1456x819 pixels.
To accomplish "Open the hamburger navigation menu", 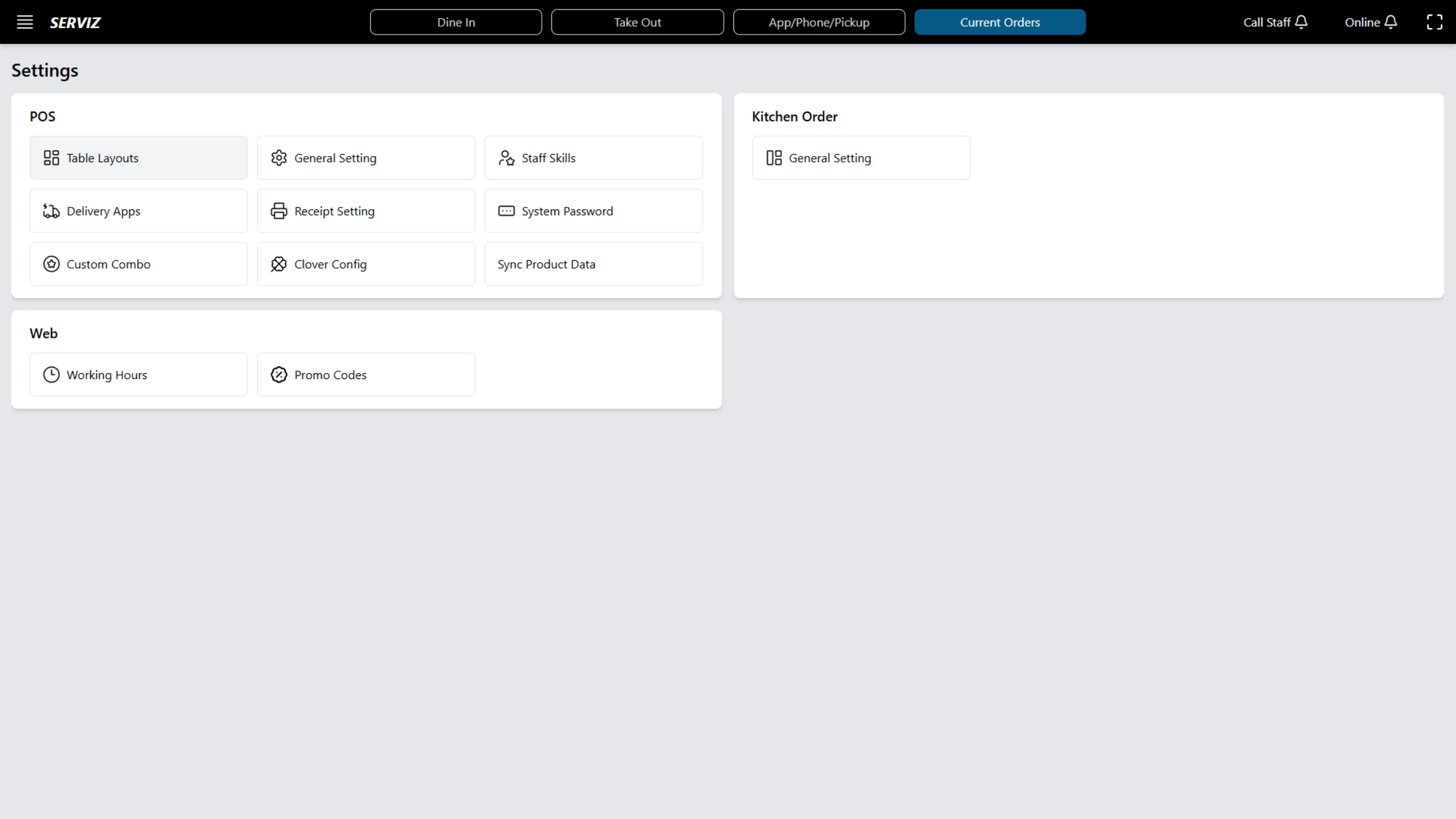I will click(x=25, y=22).
